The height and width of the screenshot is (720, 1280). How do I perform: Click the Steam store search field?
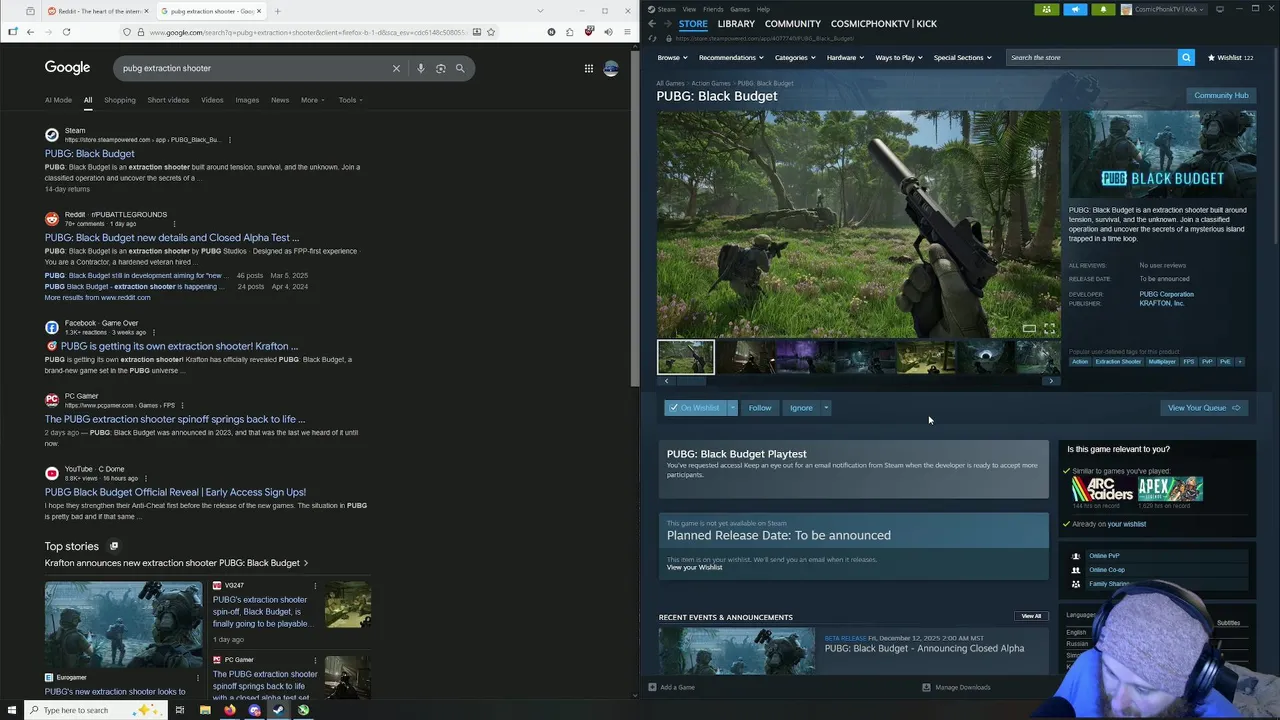tap(1091, 57)
